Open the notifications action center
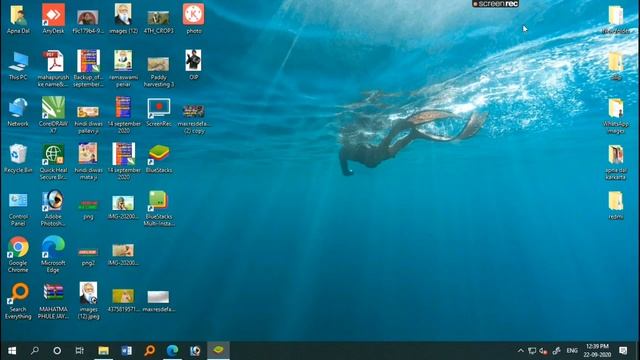 click(x=623, y=351)
